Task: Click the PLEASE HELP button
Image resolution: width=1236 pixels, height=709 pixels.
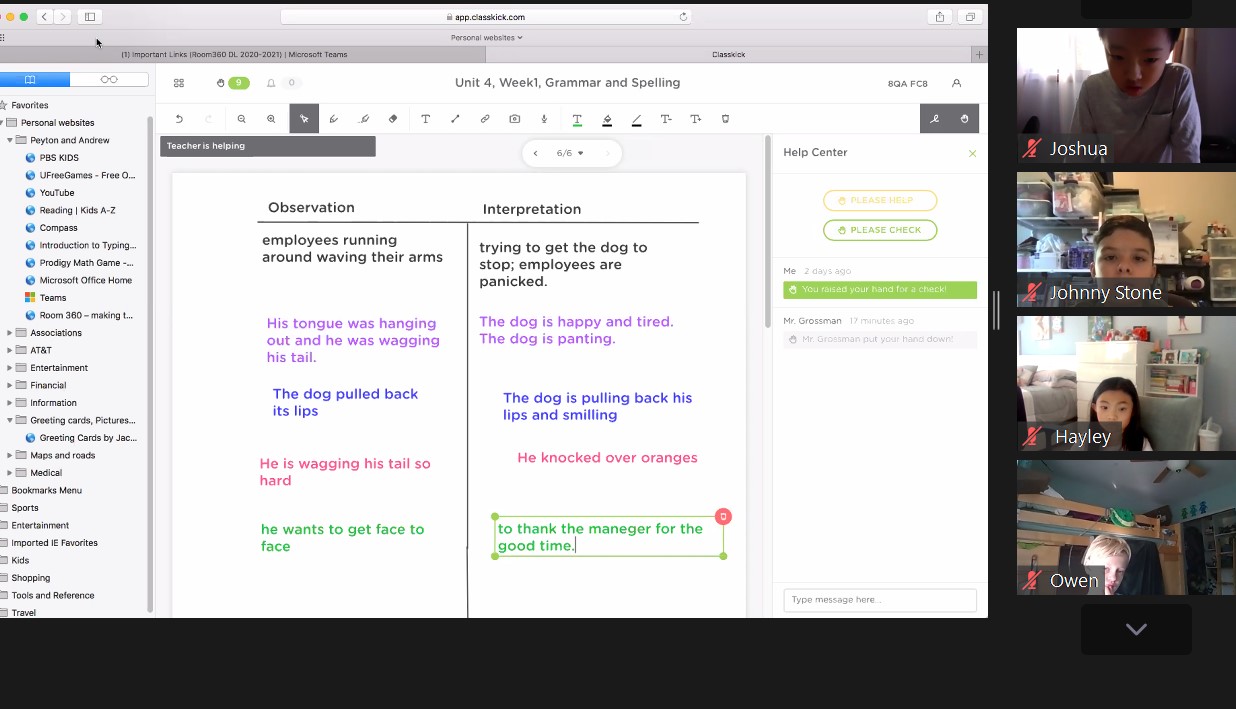Action: tap(880, 200)
